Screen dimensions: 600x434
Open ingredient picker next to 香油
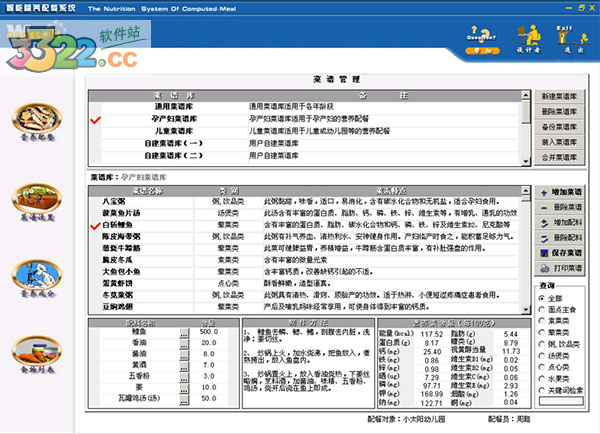pos(183,342)
